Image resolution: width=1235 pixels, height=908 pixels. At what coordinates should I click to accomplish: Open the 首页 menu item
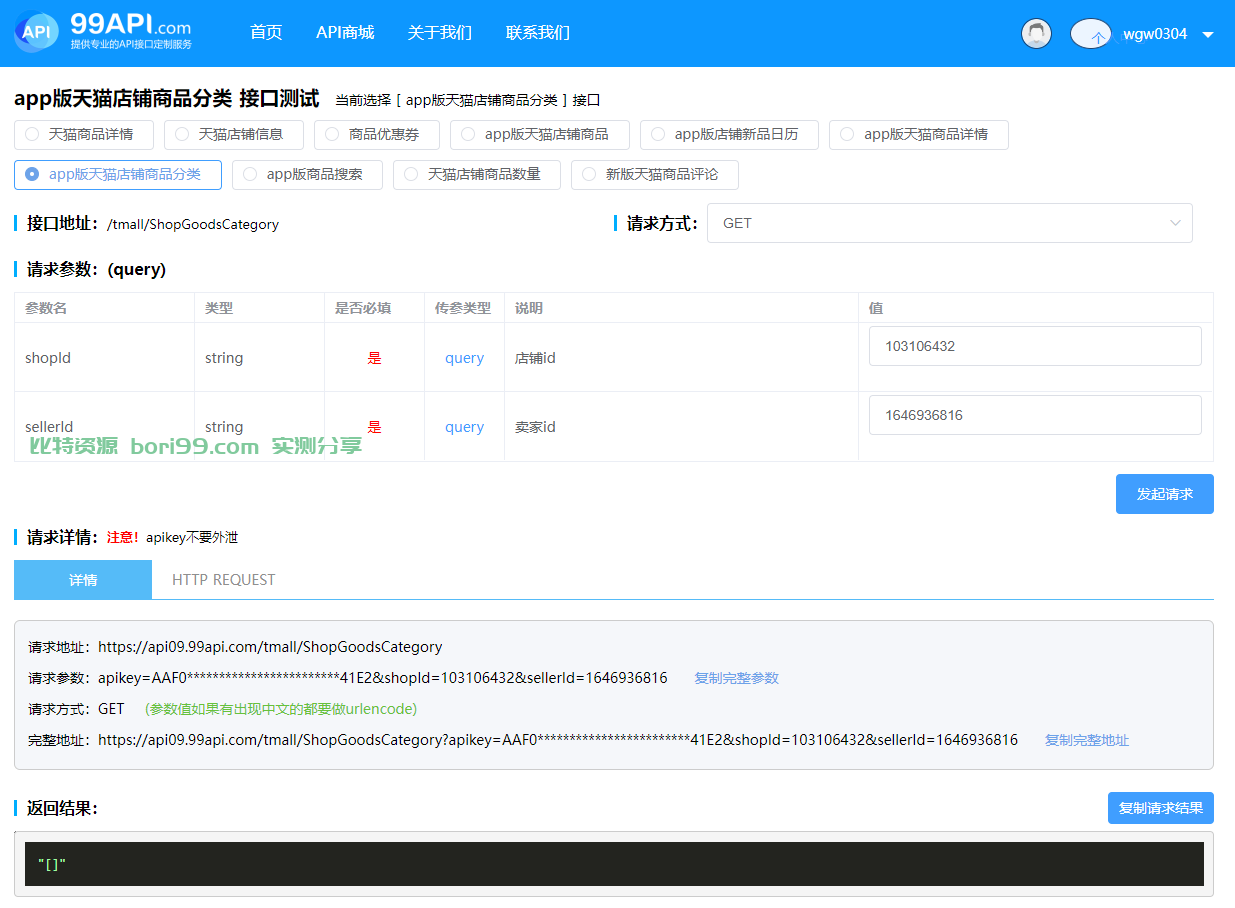(266, 33)
